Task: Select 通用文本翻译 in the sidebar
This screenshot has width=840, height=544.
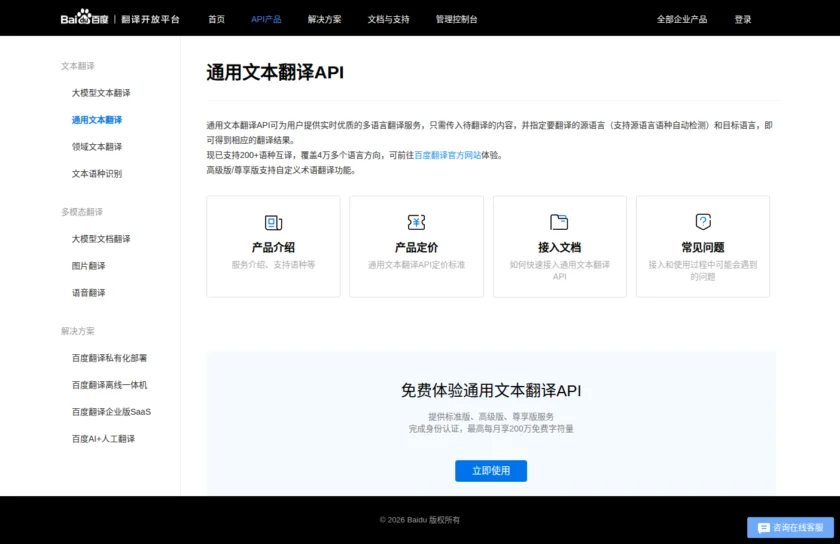Action: pos(97,120)
